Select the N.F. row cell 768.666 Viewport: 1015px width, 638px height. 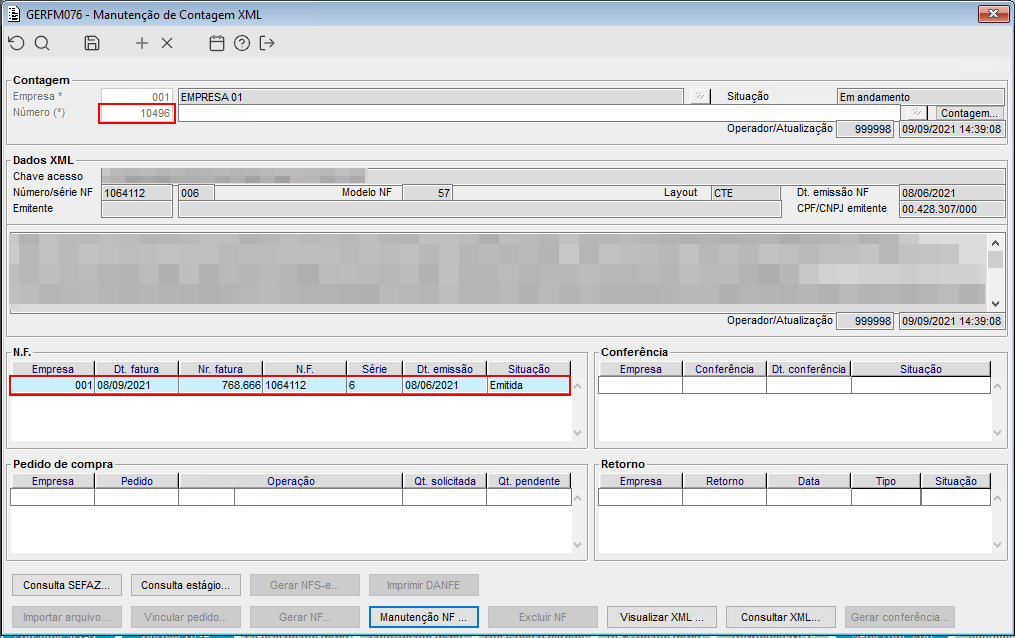coord(221,385)
